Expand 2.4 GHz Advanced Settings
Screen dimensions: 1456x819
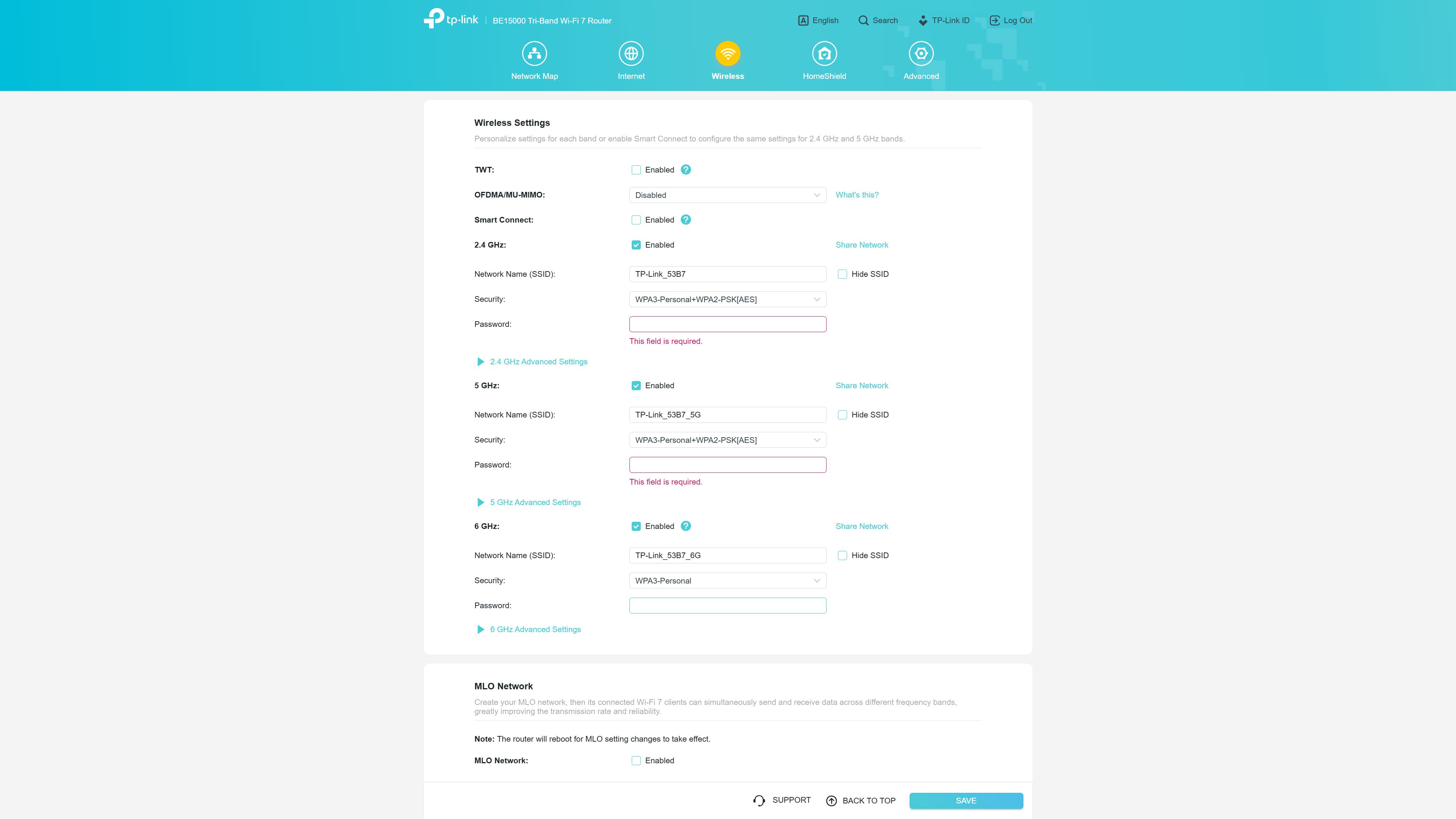532,362
